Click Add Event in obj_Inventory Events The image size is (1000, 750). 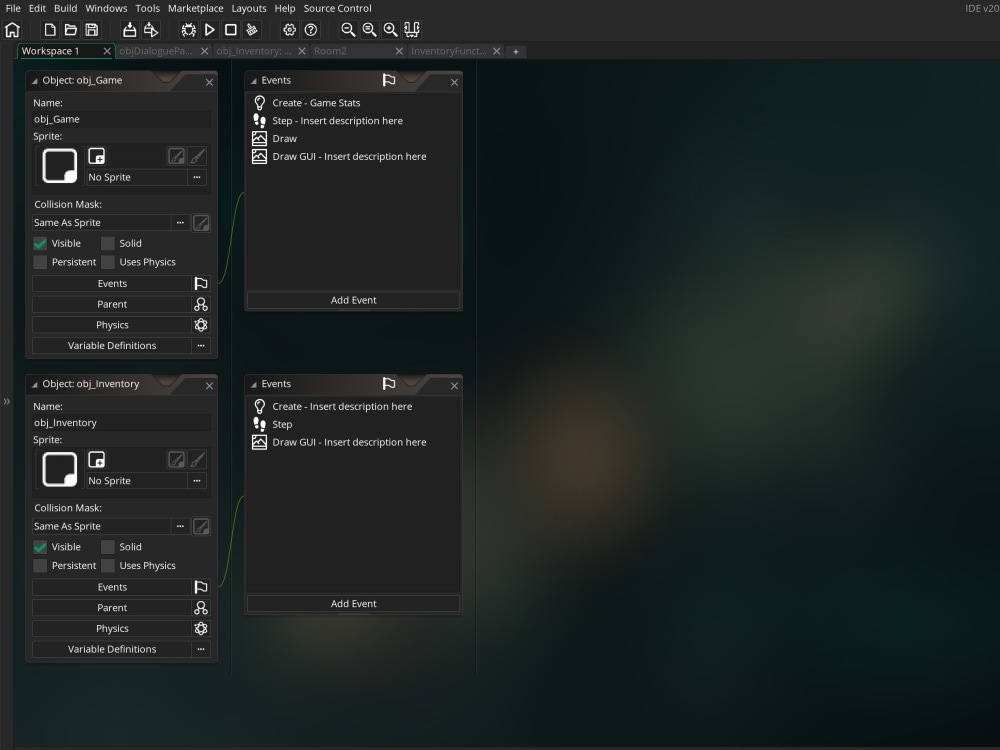pos(353,604)
